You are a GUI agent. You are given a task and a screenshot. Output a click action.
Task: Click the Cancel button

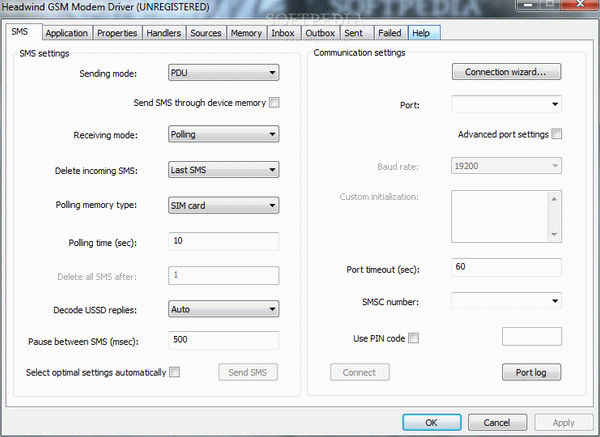(x=497, y=422)
